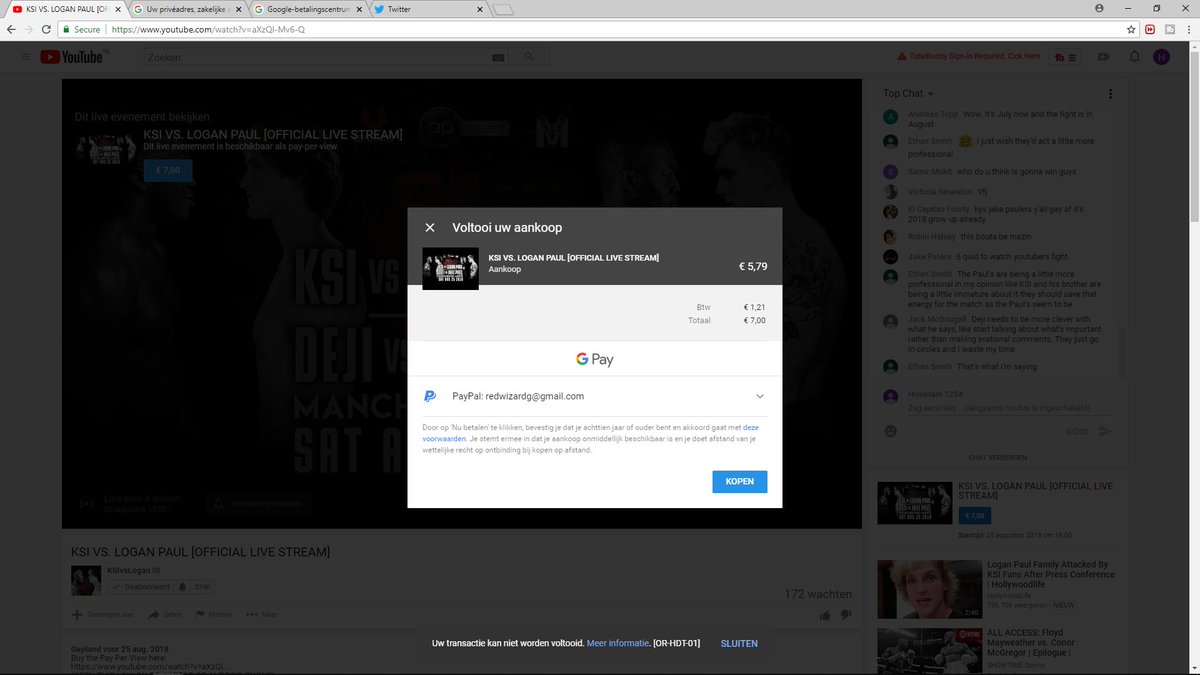Open the live chat three-dot options menu
The height and width of the screenshot is (675, 1200).
(x=1110, y=94)
